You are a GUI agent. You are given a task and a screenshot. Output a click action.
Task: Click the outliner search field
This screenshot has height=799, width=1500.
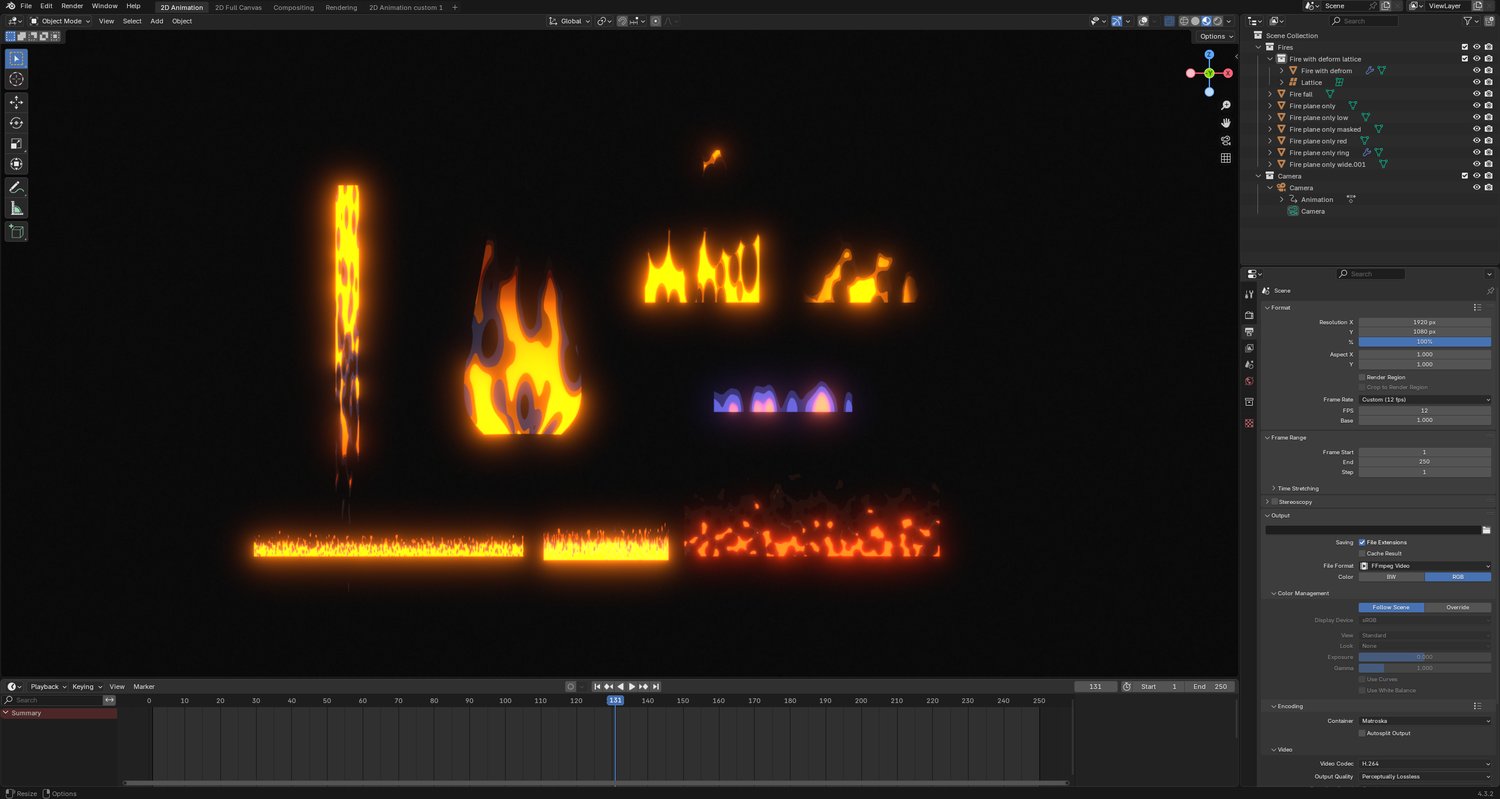click(1365, 21)
